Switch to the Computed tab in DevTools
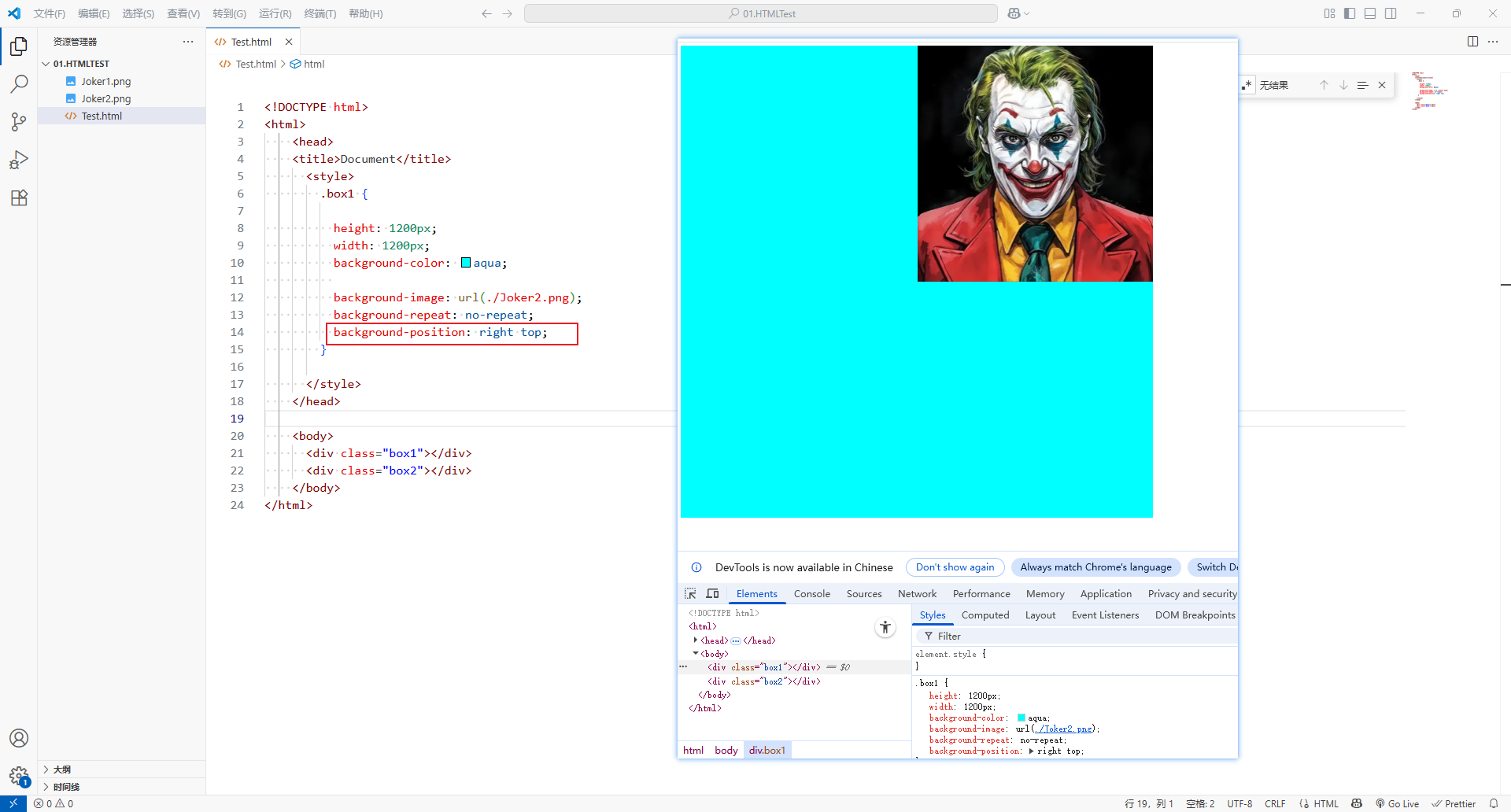Image resolution: width=1511 pixels, height=812 pixels. (x=985, y=615)
